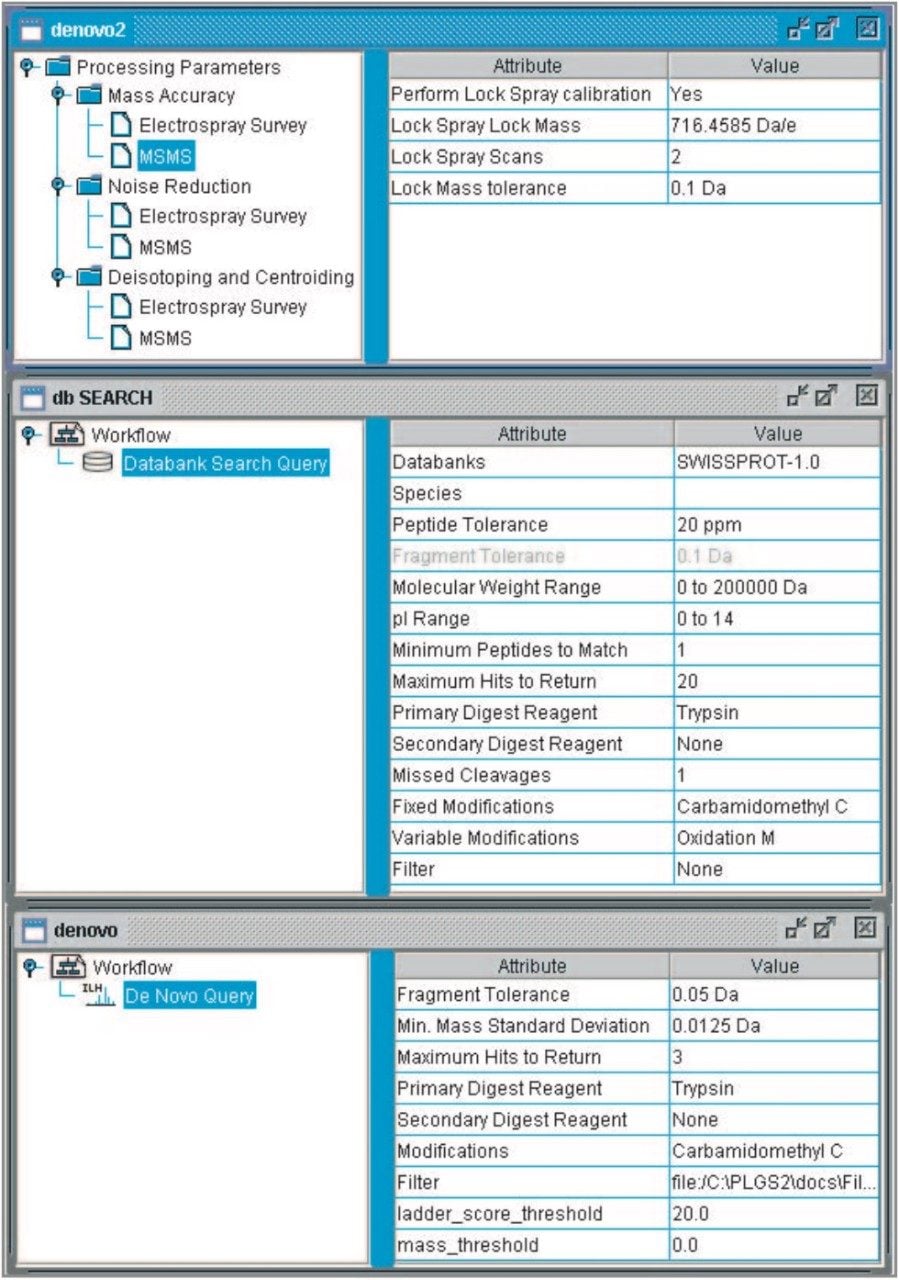Viewport: 899px width, 1280px height.
Task: Click db SEARCH window title icon
Action: pos(33,397)
